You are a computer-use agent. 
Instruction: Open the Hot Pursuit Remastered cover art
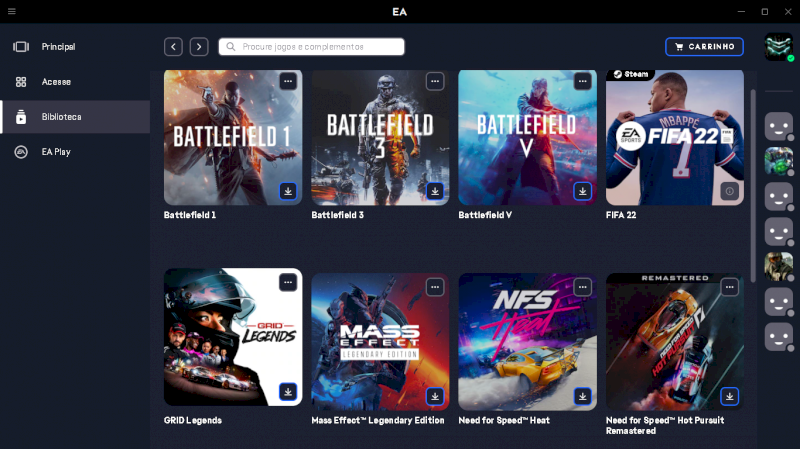click(674, 342)
